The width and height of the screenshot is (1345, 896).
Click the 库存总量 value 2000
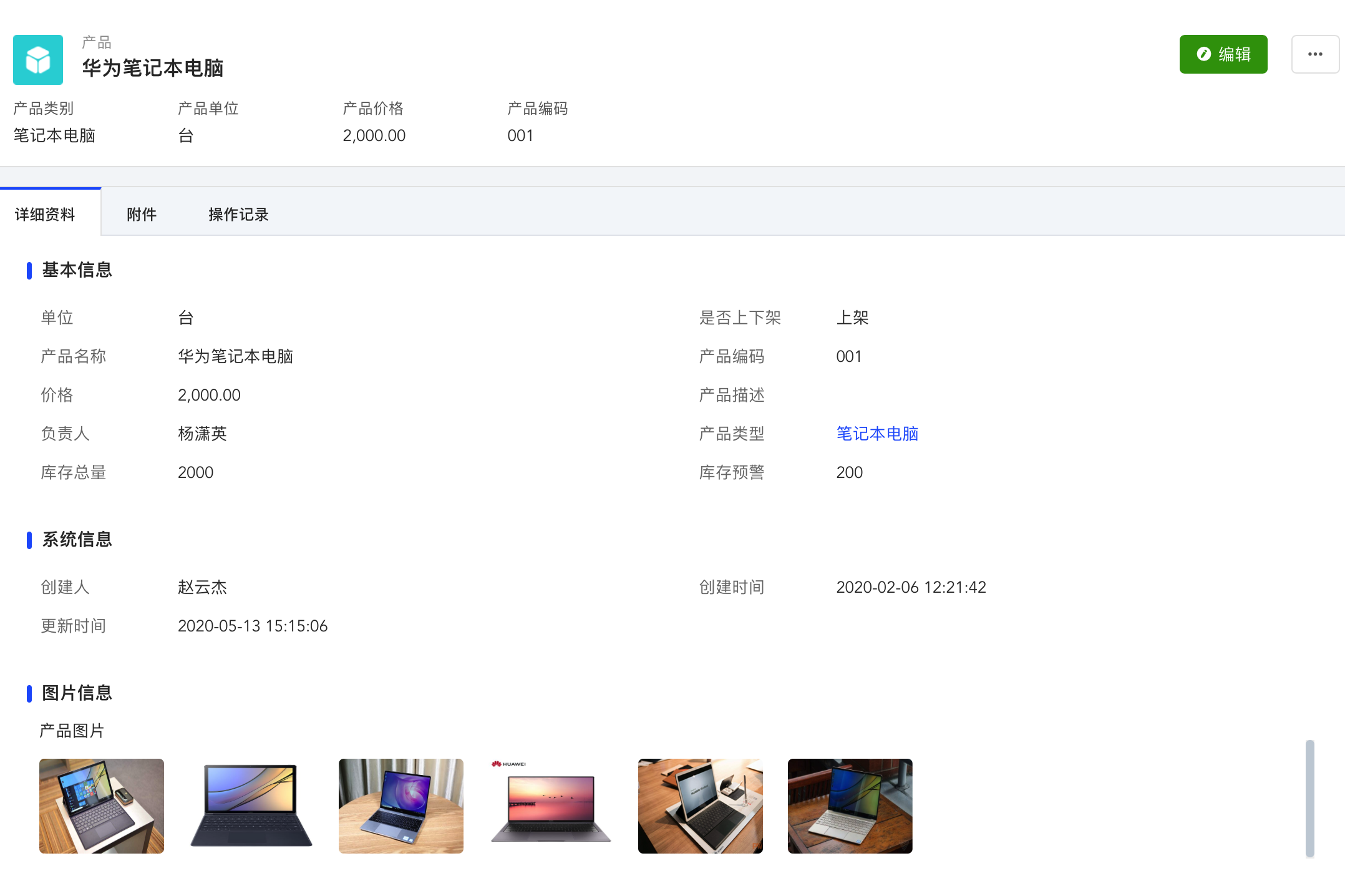click(x=196, y=472)
